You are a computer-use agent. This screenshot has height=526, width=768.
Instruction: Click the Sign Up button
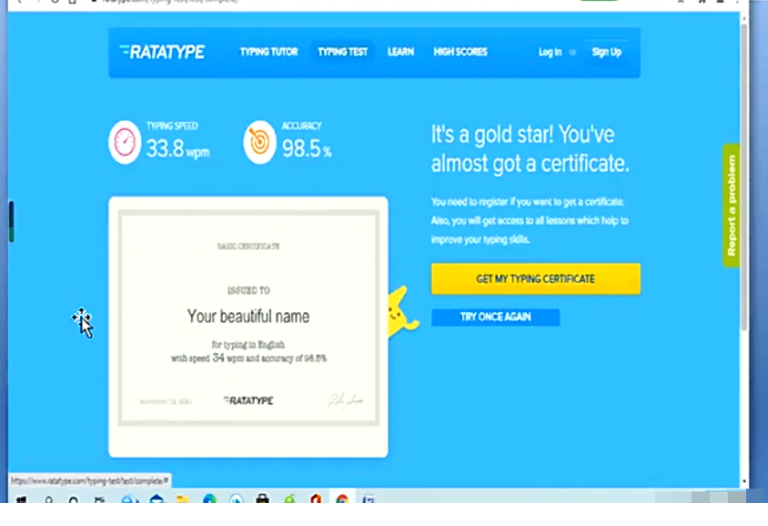click(x=606, y=52)
